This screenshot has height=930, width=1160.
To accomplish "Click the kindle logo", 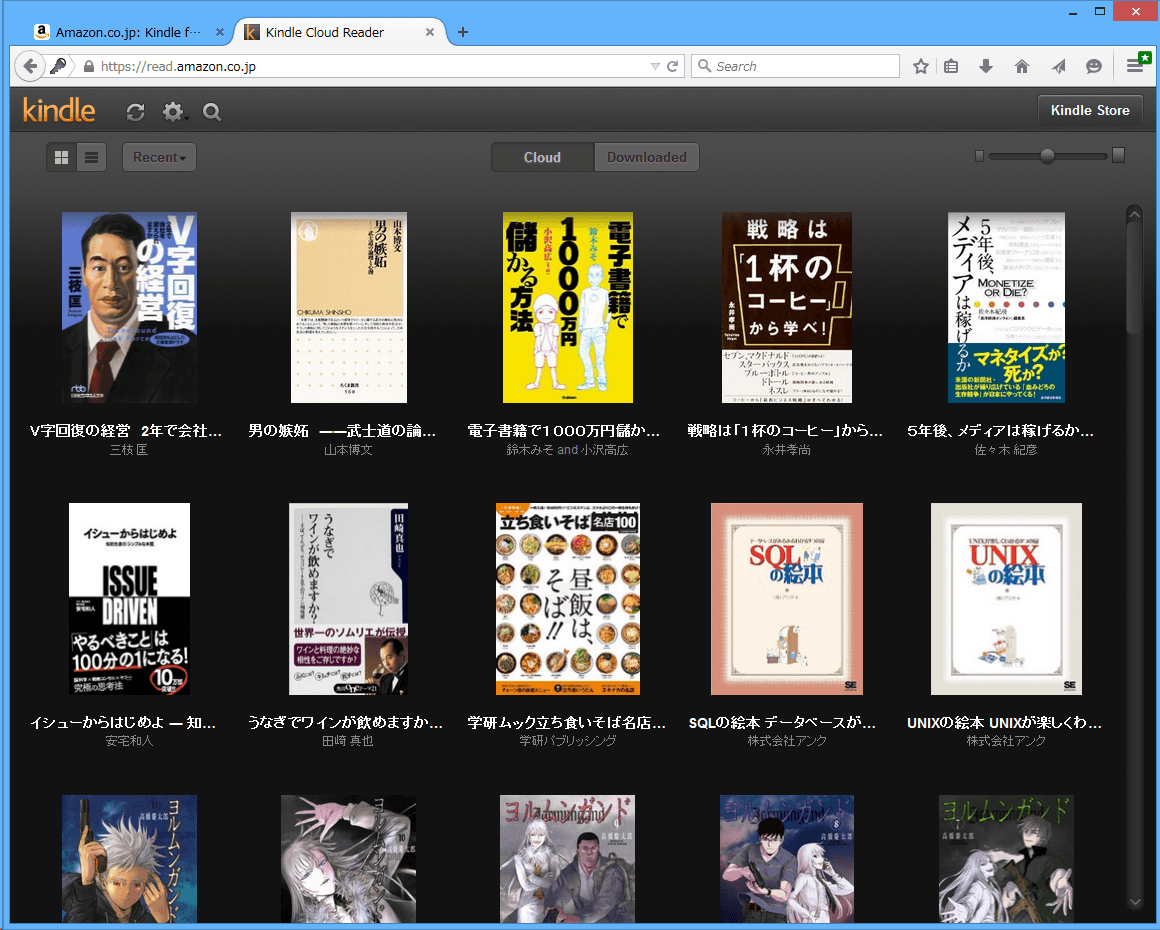I will (x=59, y=111).
